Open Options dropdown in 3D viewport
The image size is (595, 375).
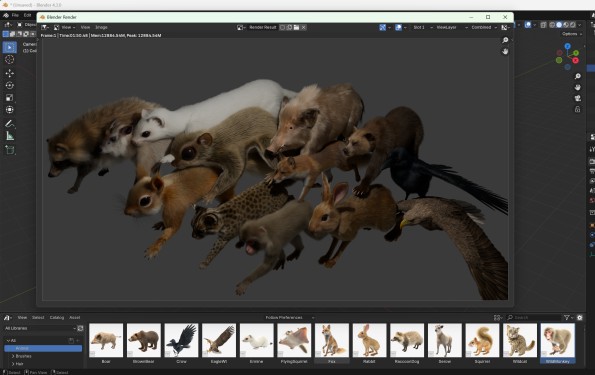(571, 34)
